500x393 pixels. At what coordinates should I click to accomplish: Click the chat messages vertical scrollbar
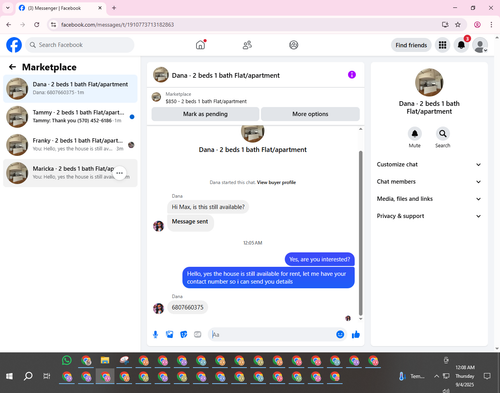(x=360, y=233)
